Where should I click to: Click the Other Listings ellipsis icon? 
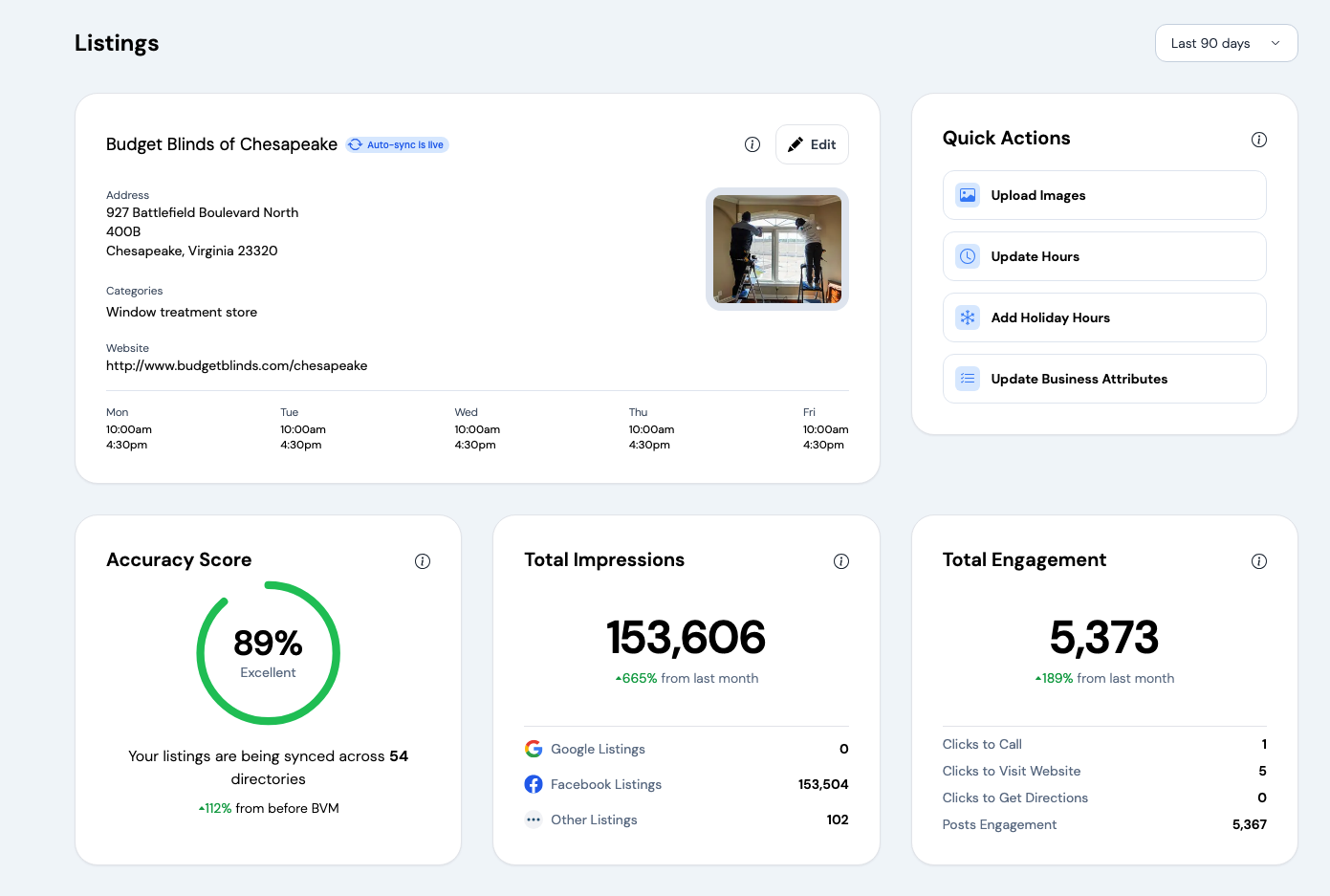pos(534,820)
